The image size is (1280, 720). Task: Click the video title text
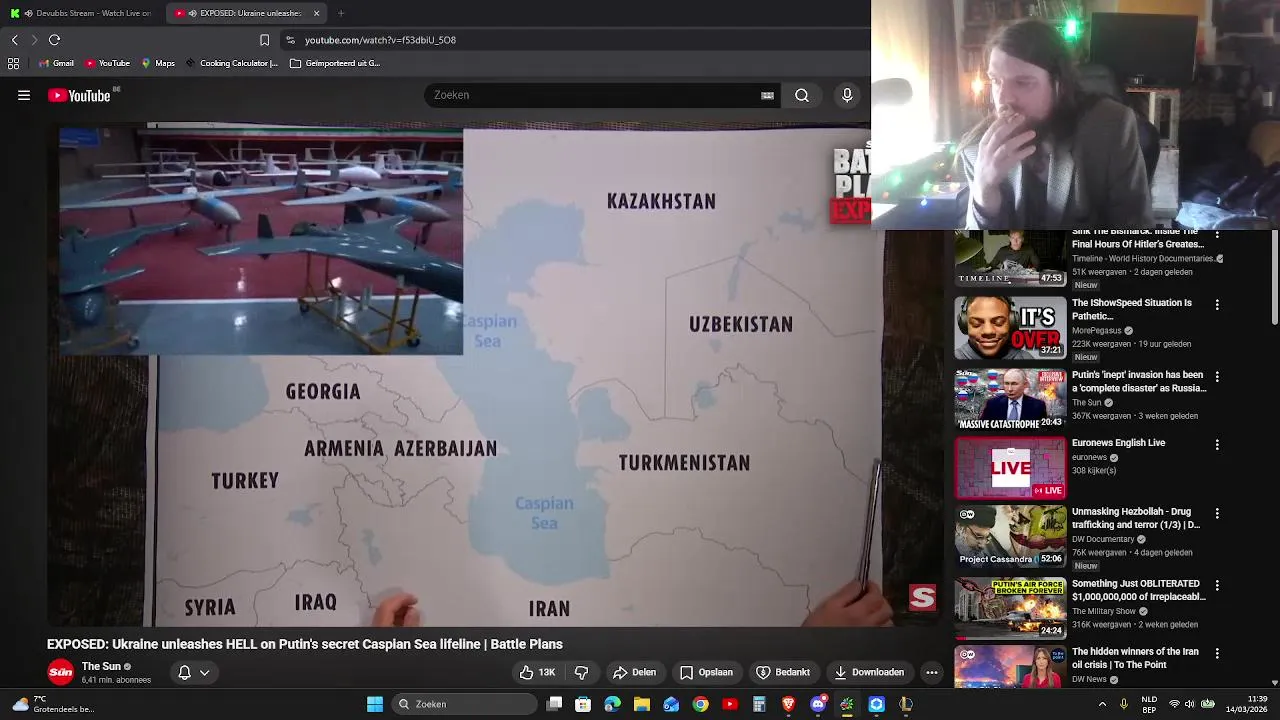(305, 644)
